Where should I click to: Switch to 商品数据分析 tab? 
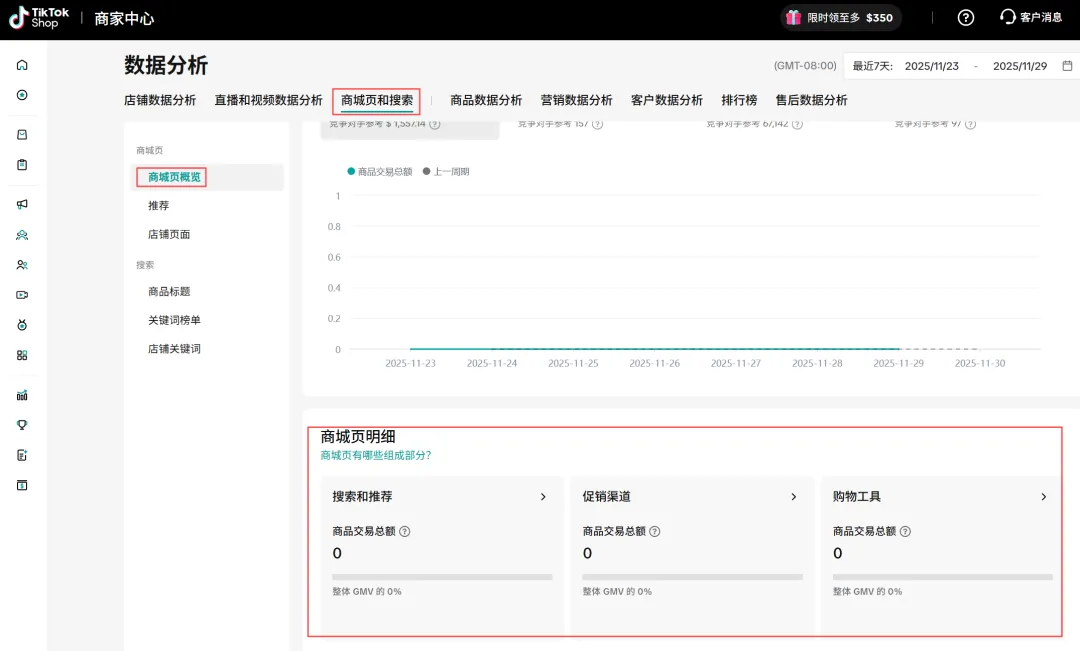486,100
